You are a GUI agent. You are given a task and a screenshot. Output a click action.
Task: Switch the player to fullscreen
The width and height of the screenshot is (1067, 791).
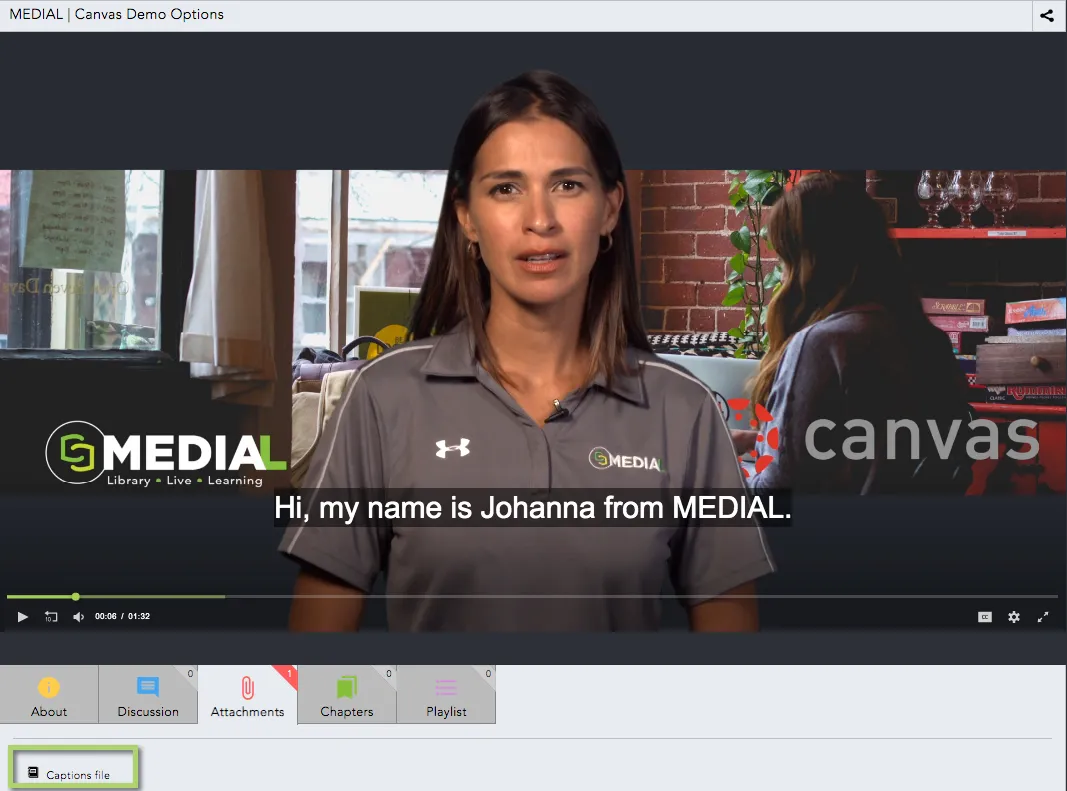pyautogui.click(x=1043, y=617)
